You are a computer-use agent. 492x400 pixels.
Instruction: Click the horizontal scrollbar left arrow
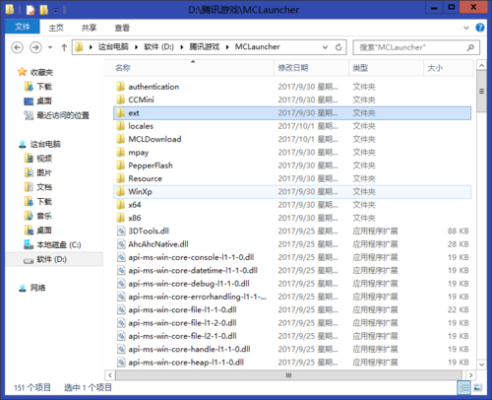(110, 375)
